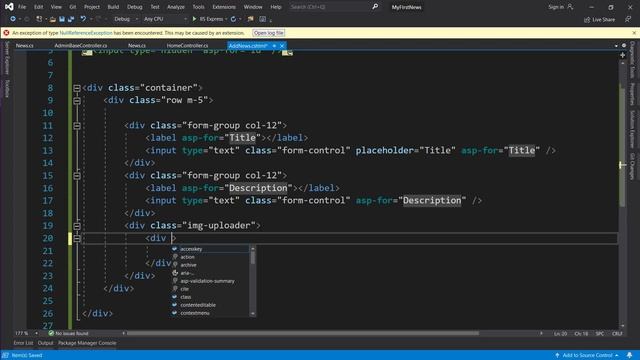Screen dimensions: 640x360
Task: Click the Undo toolbar icon
Action: pos(83,19)
